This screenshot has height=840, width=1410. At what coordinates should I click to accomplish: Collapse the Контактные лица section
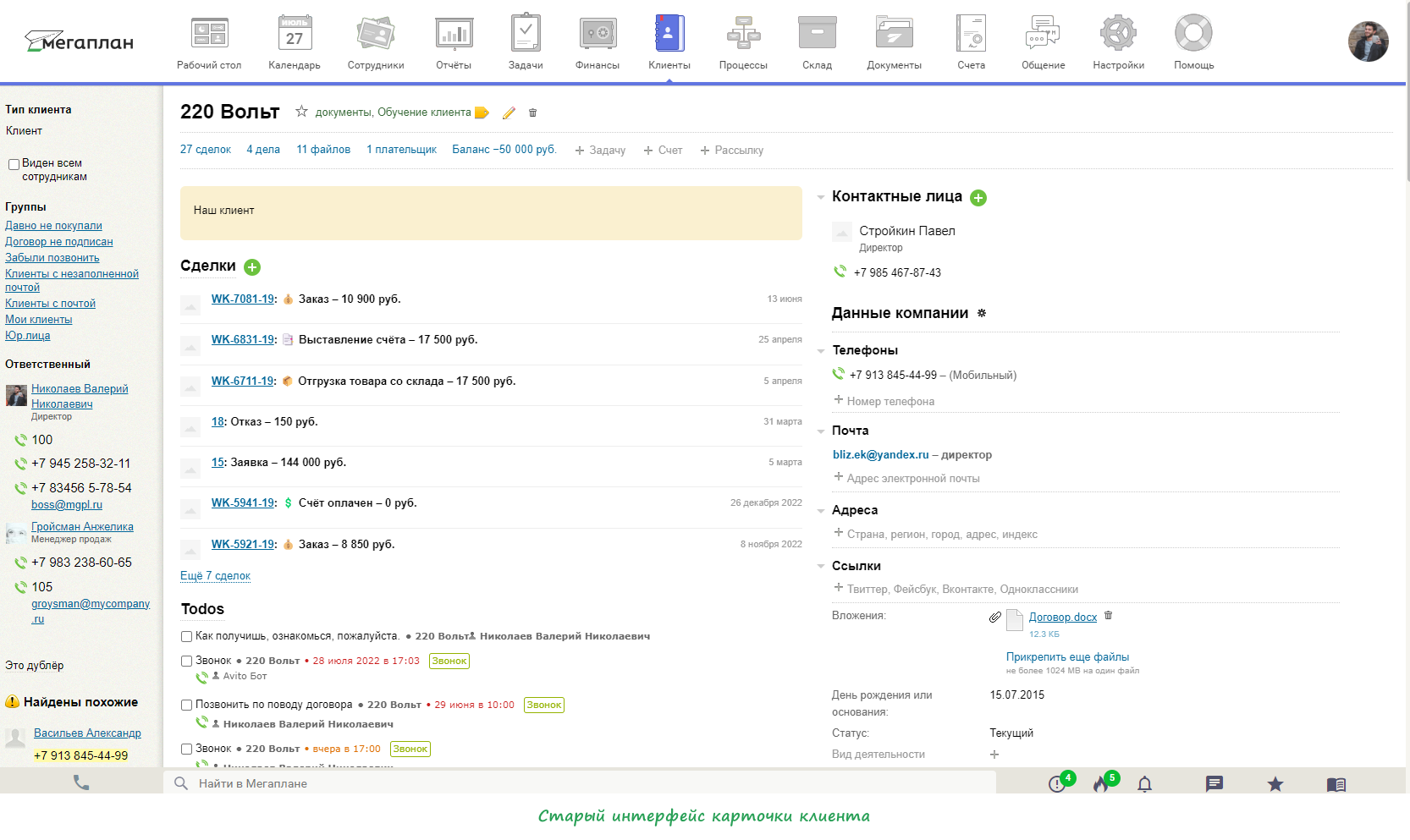click(x=821, y=197)
